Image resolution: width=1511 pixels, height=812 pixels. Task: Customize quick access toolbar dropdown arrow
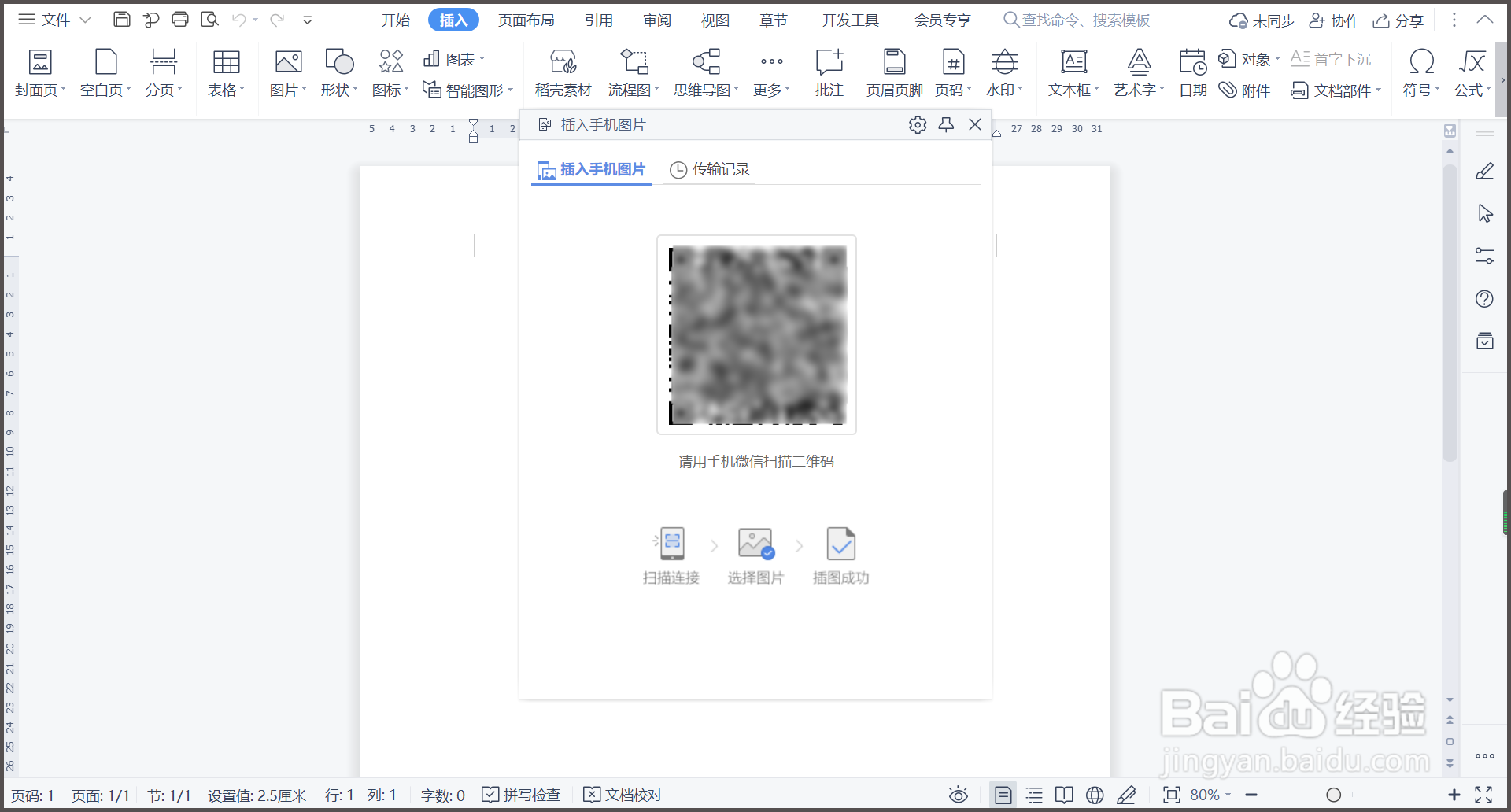click(x=308, y=20)
